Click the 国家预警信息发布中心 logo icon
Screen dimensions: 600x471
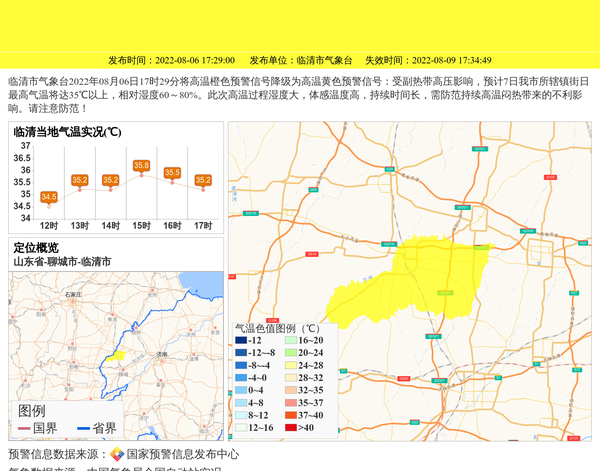click(x=117, y=454)
